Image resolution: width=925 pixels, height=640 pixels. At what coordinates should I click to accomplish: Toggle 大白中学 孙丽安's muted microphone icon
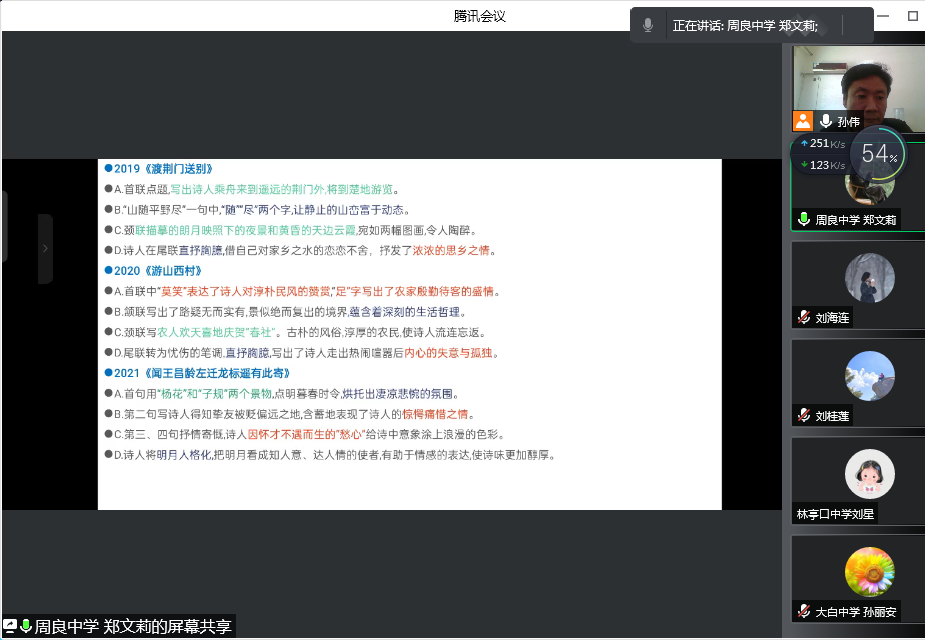[803, 611]
